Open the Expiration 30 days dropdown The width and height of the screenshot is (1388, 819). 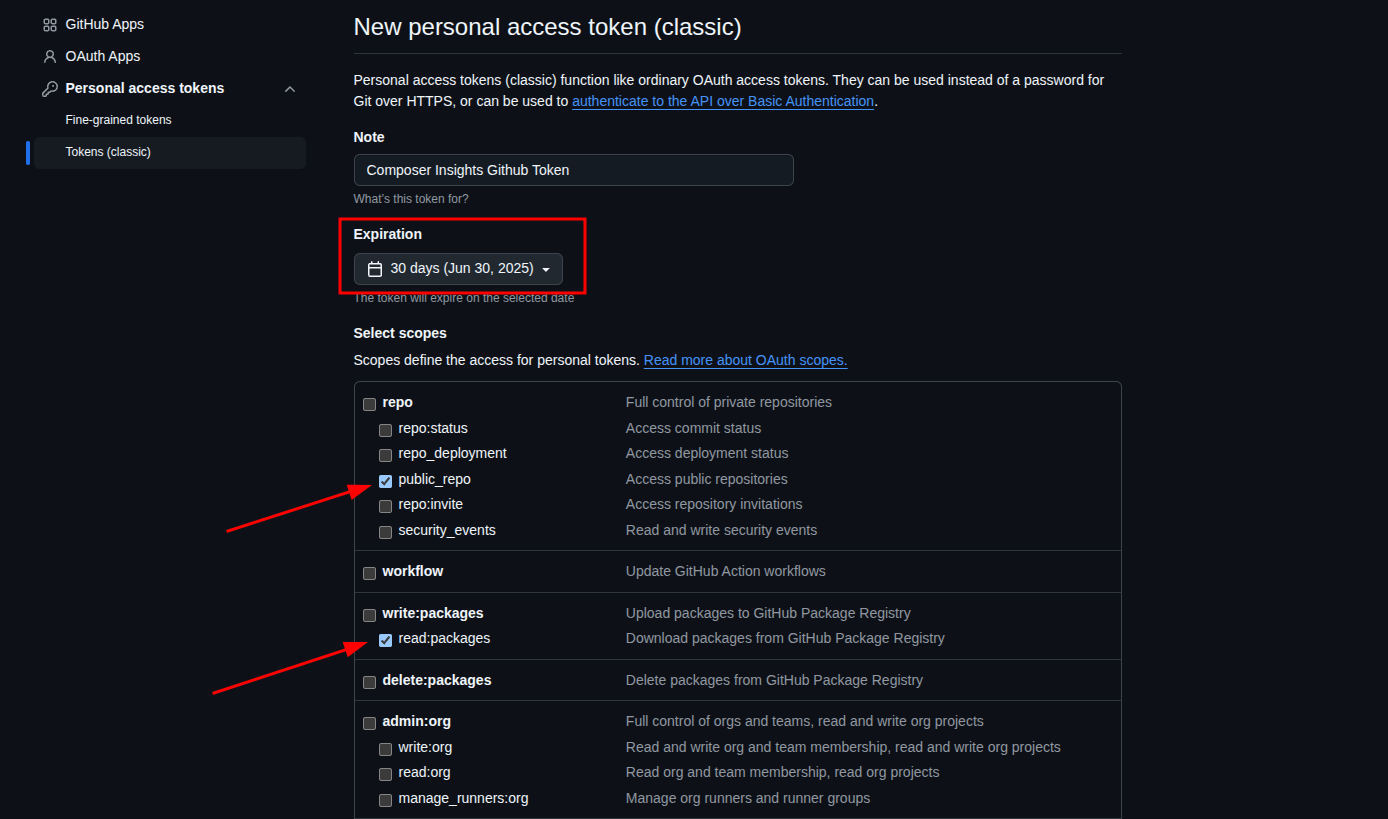[x=458, y=269]
